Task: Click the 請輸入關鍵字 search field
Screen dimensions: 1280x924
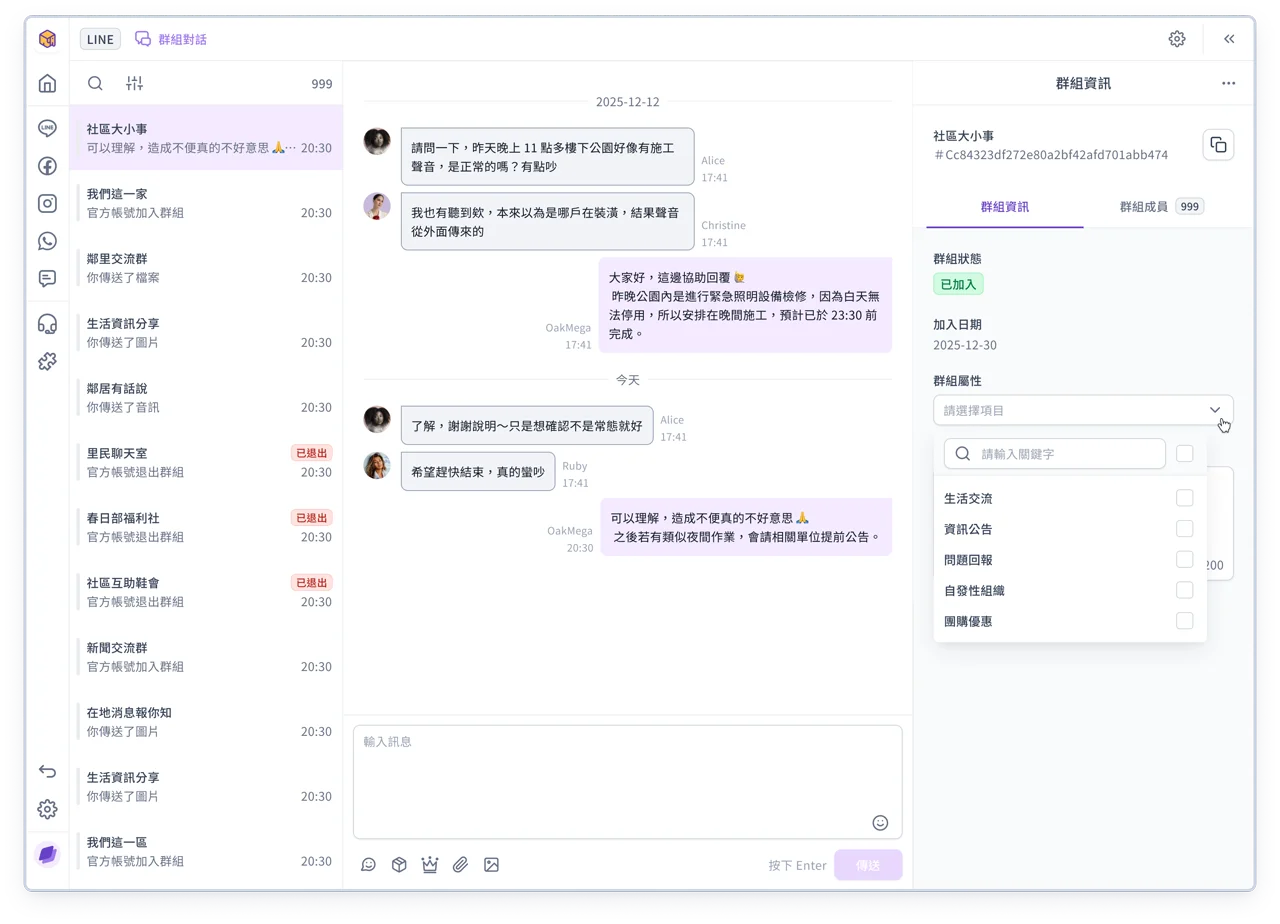Action: pos(1055,454)
